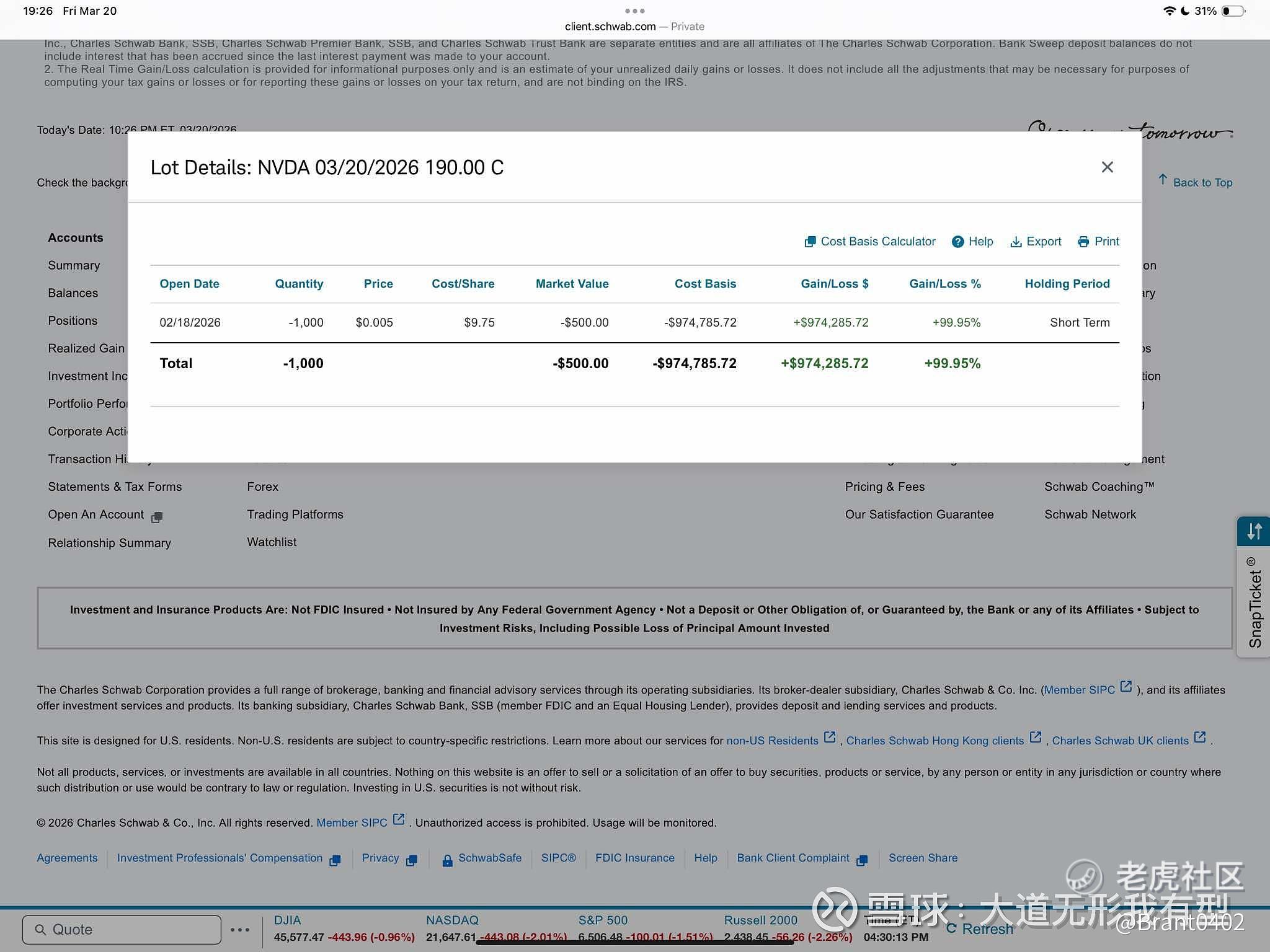Open Statements & Tax Forms link
Screen dimensions: 1270x952
pyautogui.click(x=115, y=487)
